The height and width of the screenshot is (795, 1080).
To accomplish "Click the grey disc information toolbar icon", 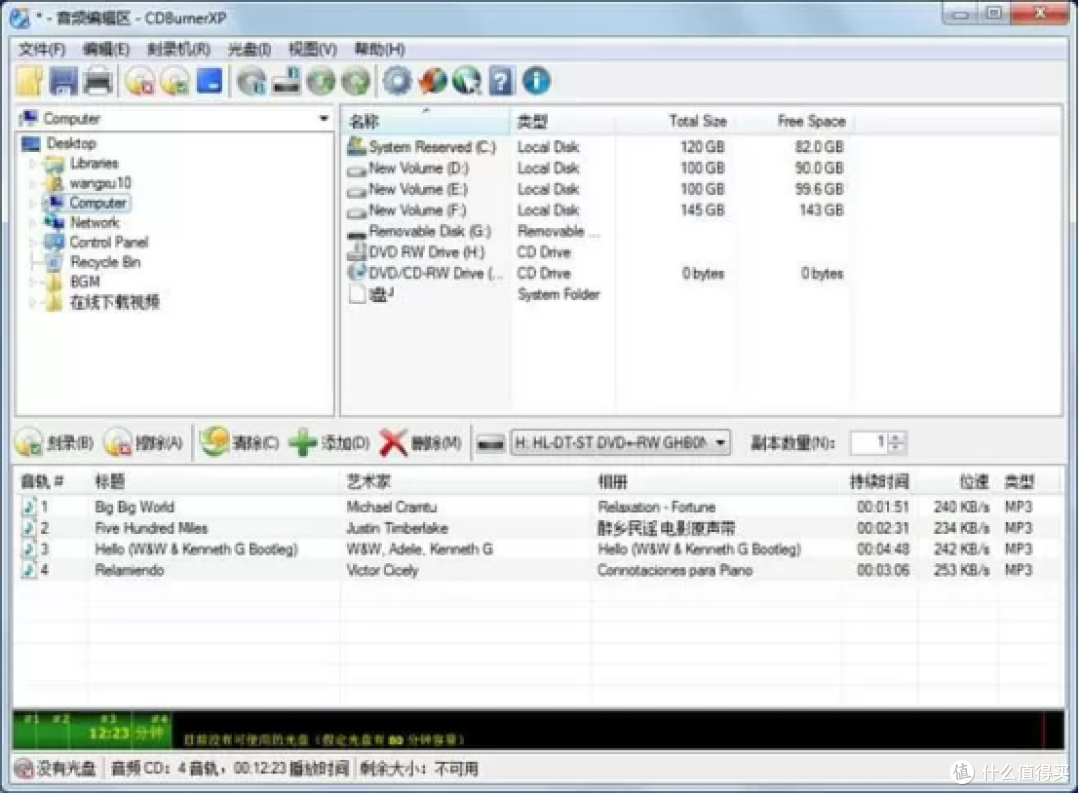I will (252, 81).
